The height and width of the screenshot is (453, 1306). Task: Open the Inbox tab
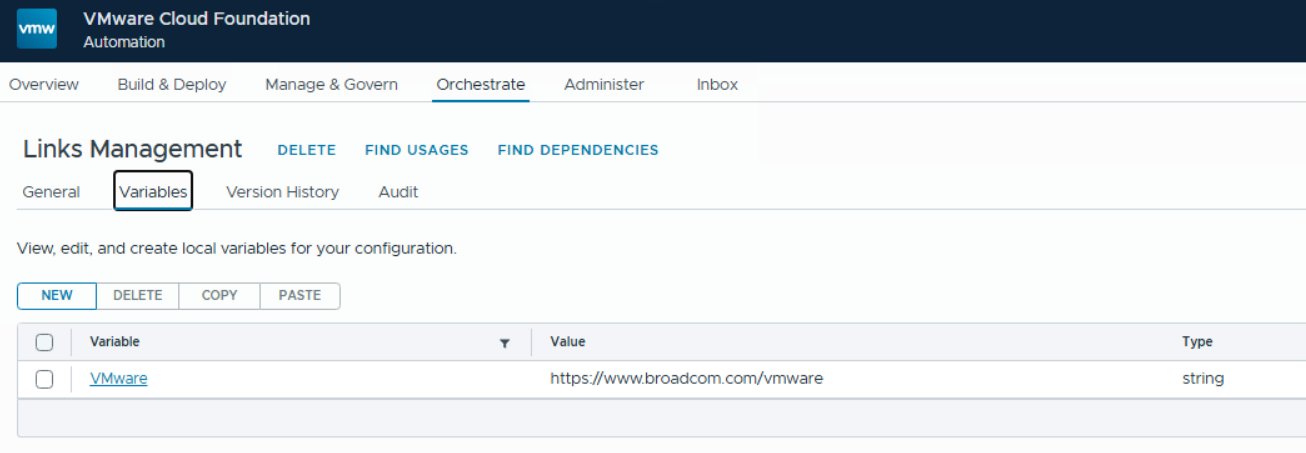pyautogui.click(x=717, y=85)
